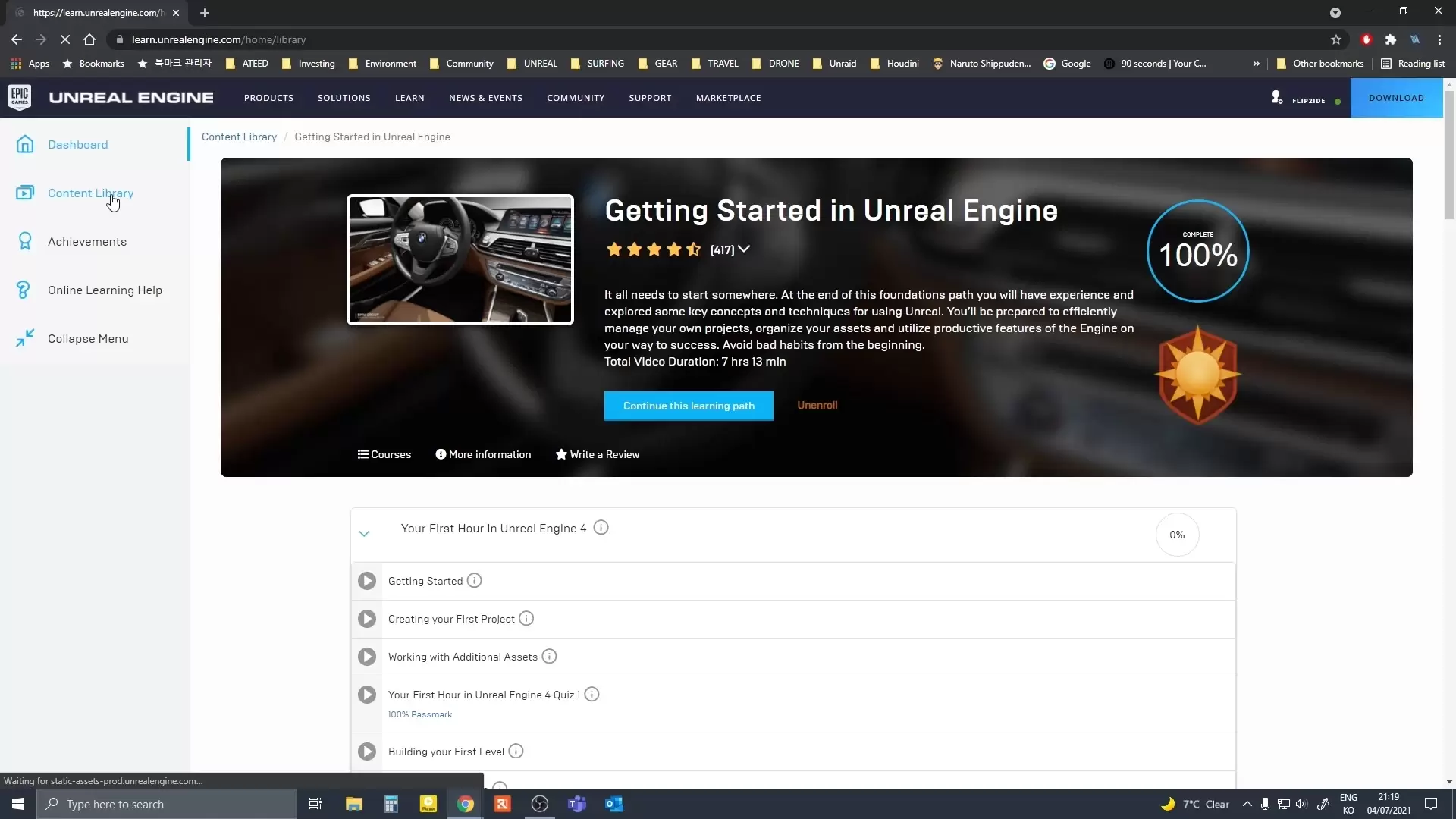Image resolution: width=1456 pixels, height=819 pixels.
Task: Click the Epic Games logo
Action: (20, 97)
